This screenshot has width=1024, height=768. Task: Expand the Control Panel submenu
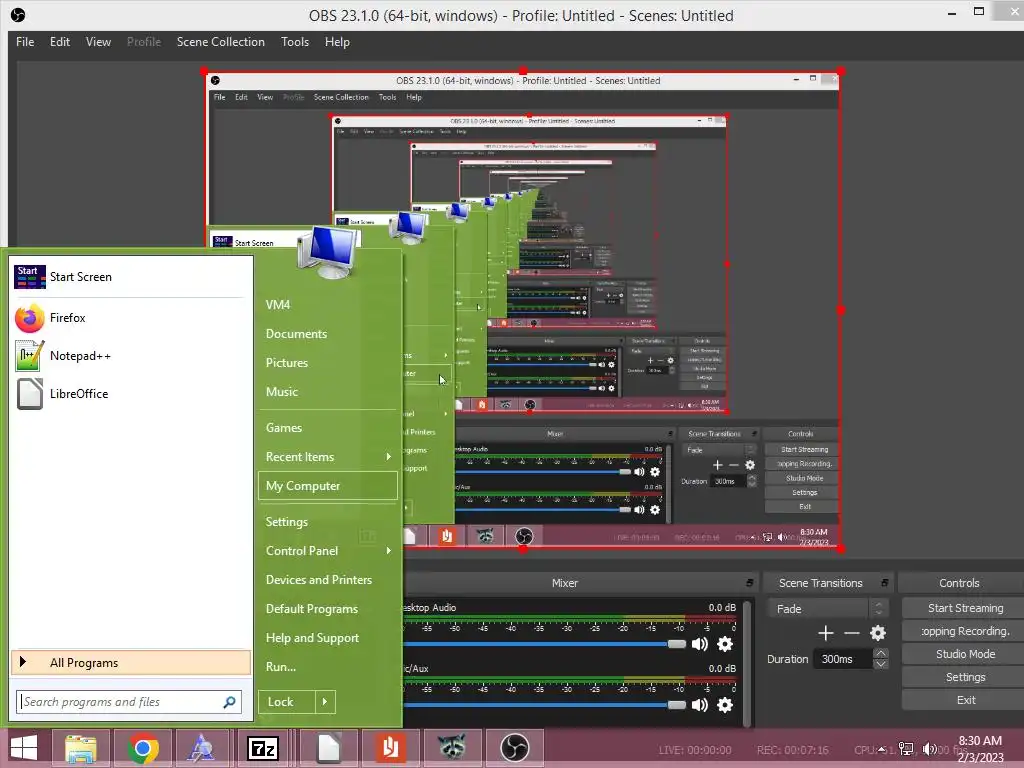tap(388, 551)
